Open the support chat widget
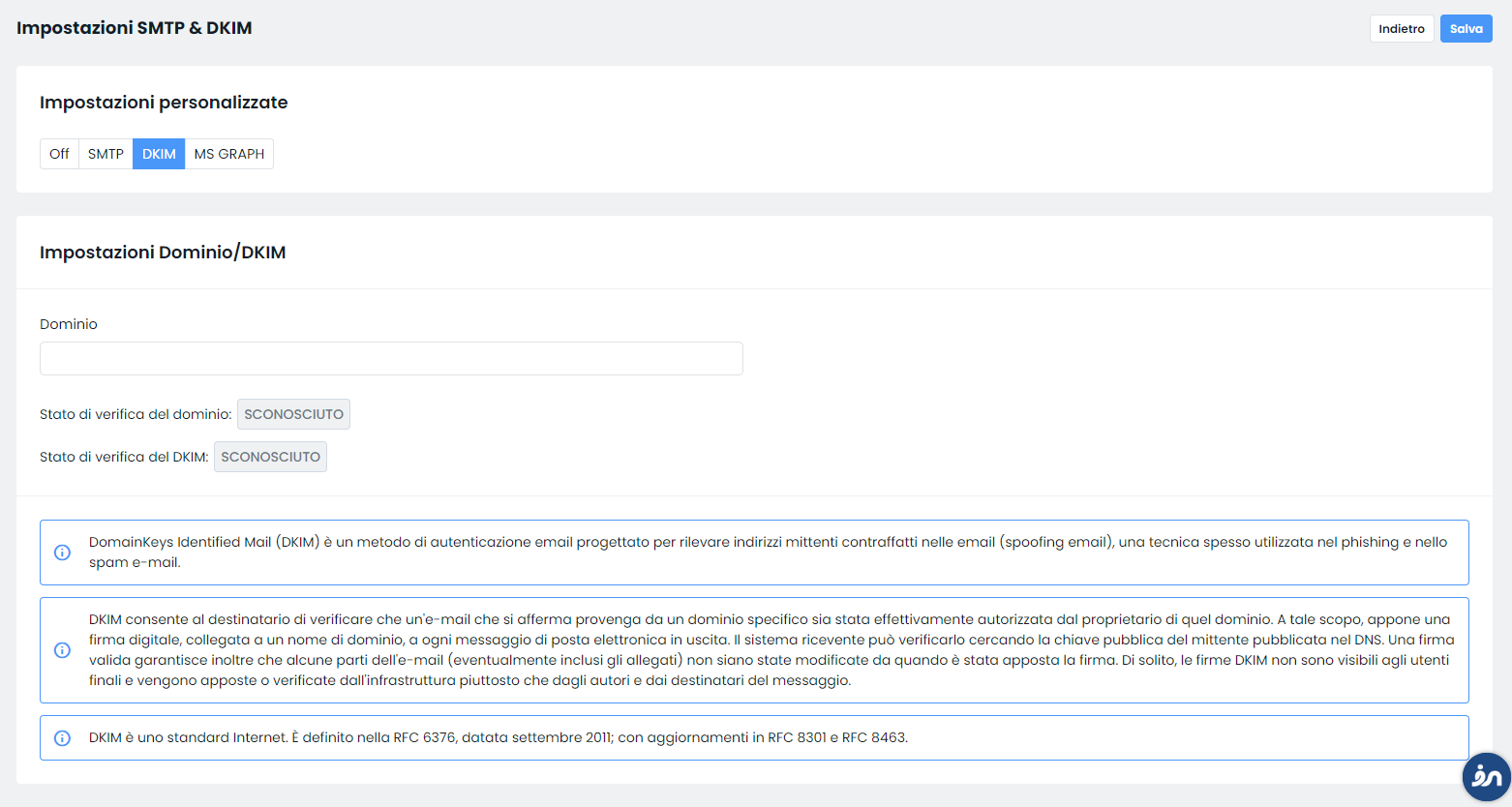 [x=1484, y=777]
